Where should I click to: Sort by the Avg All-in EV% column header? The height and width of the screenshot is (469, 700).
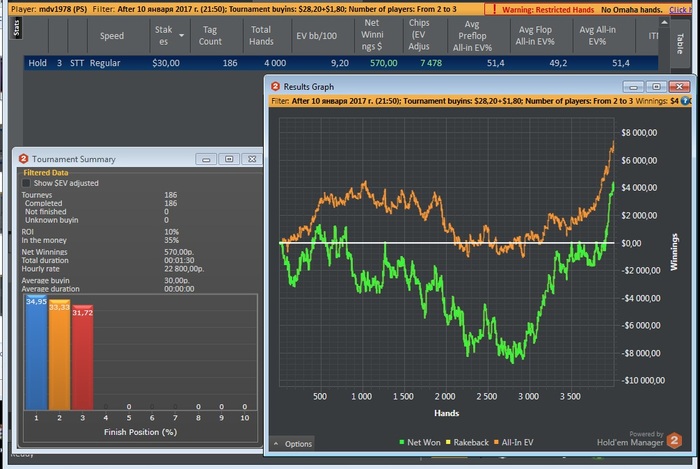(597, 36)
